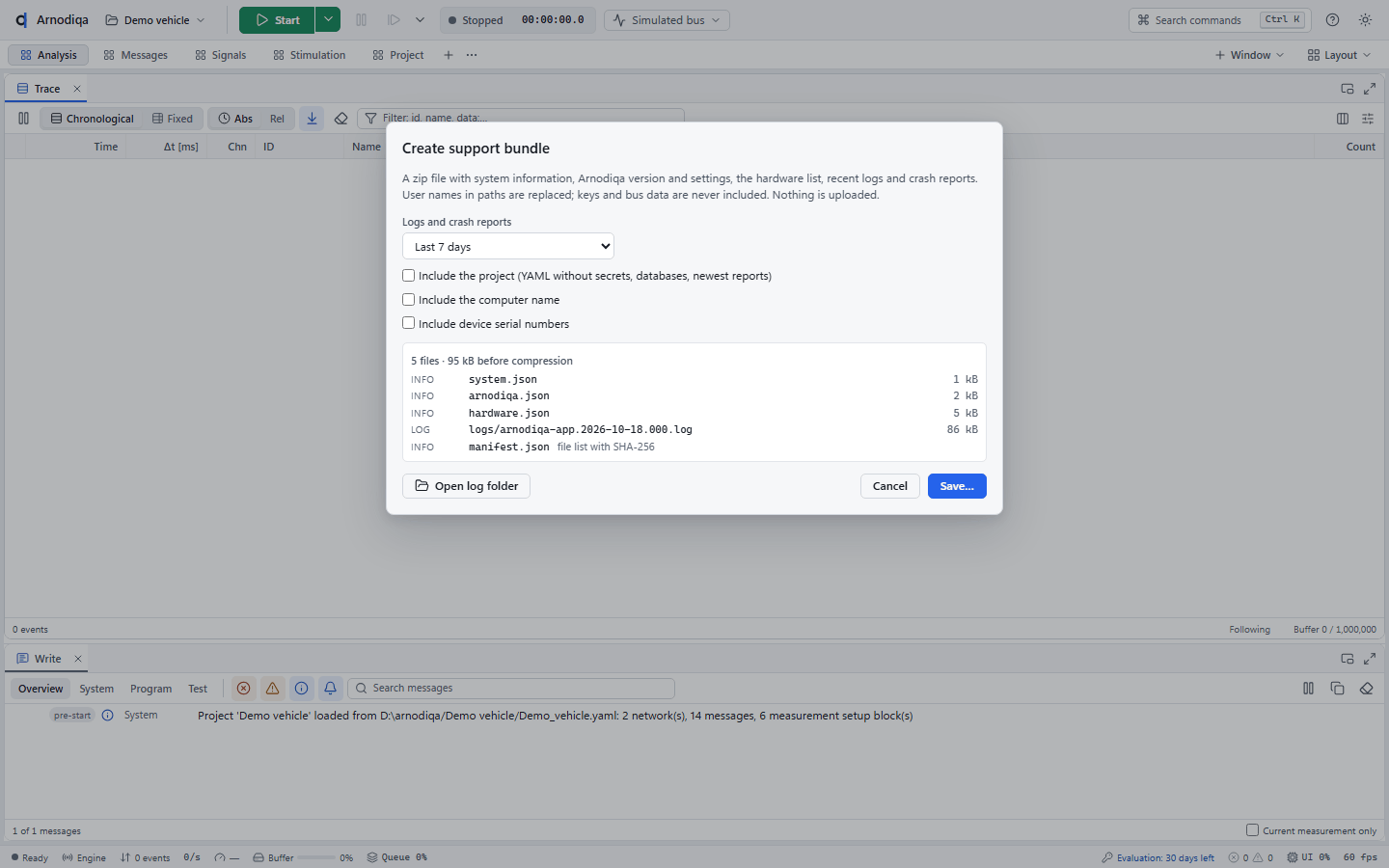Toggle the info filter icon in Write toolbar
Viewport: 1389px width, 868px height.
tap(302, 689)
